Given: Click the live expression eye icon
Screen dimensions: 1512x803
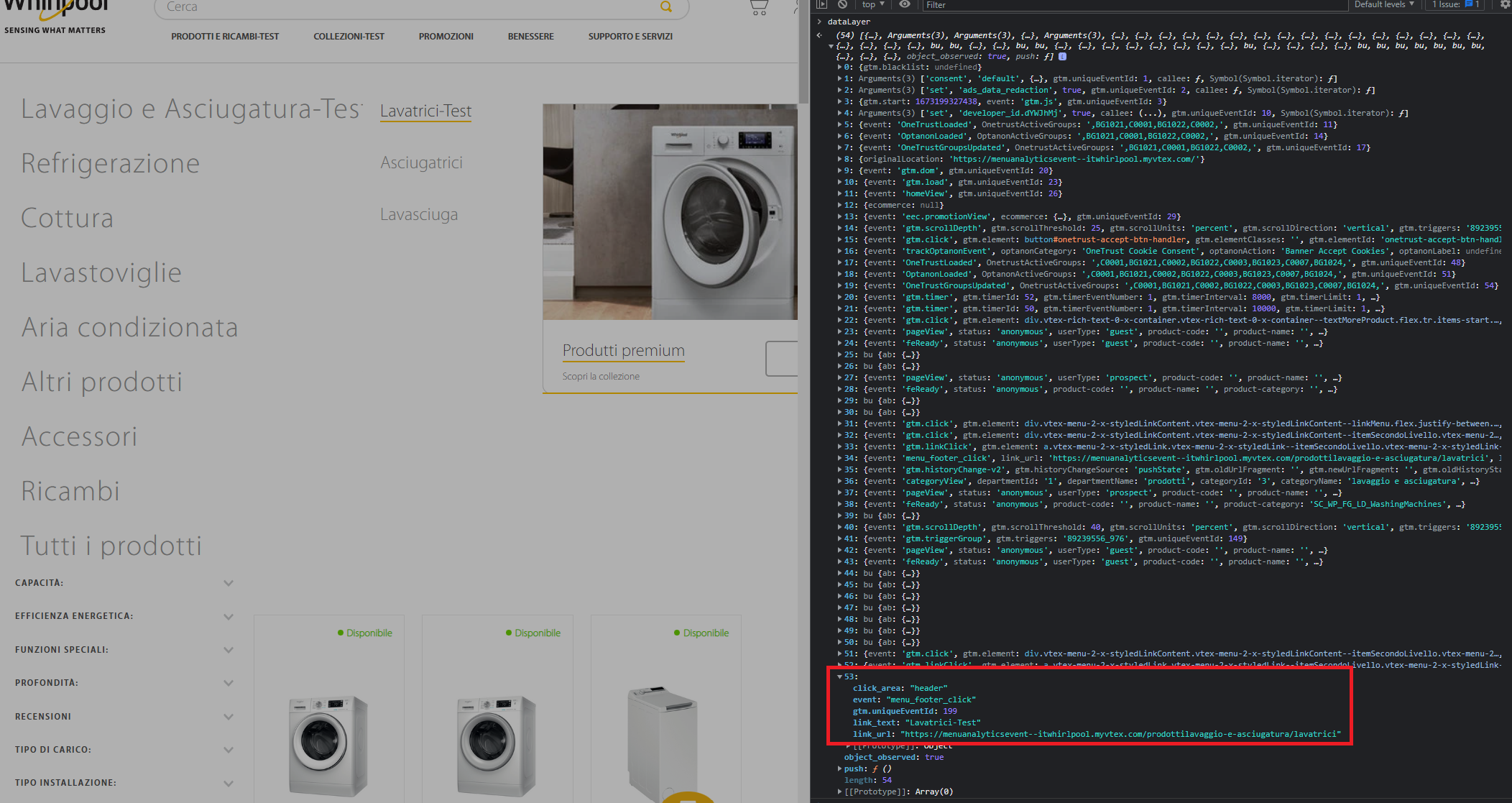Looking at the screenshot, I should pyautogui.click(x=905, y=4).
